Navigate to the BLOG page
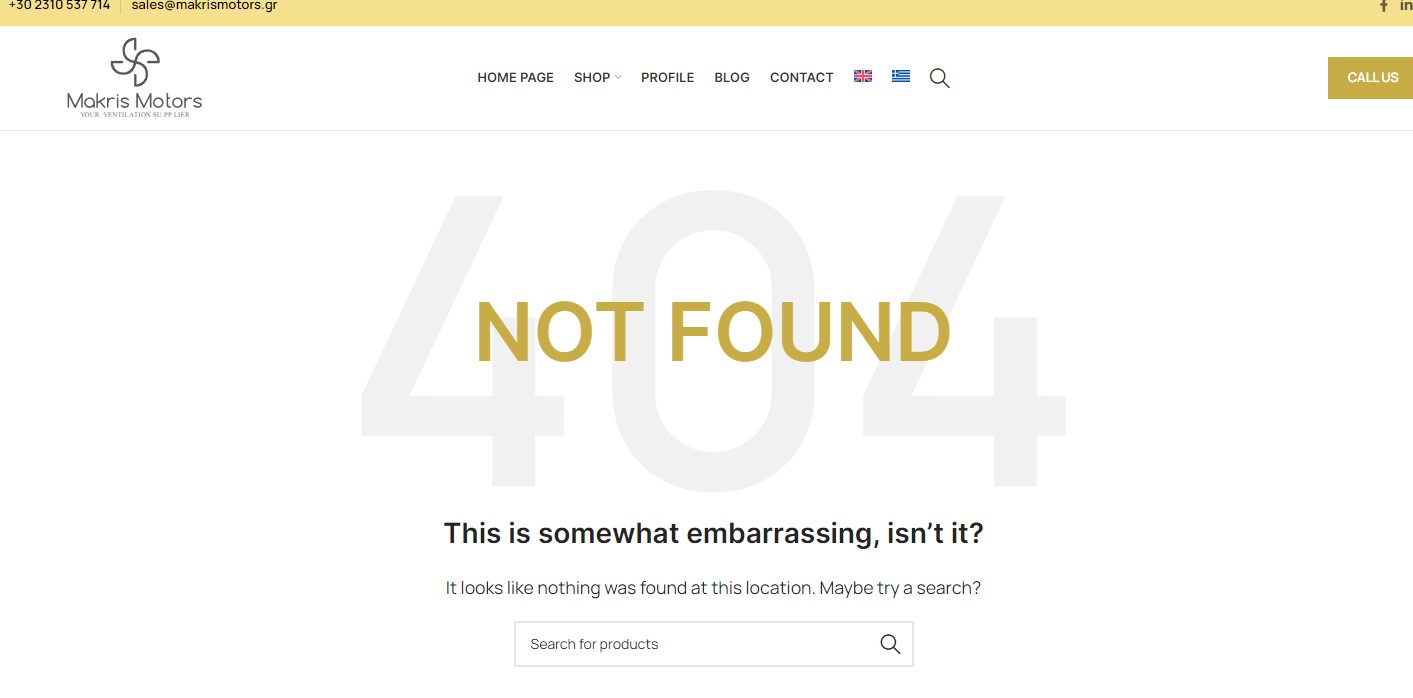The height and width of the screenshot is (698, 1413). [732, 78]
